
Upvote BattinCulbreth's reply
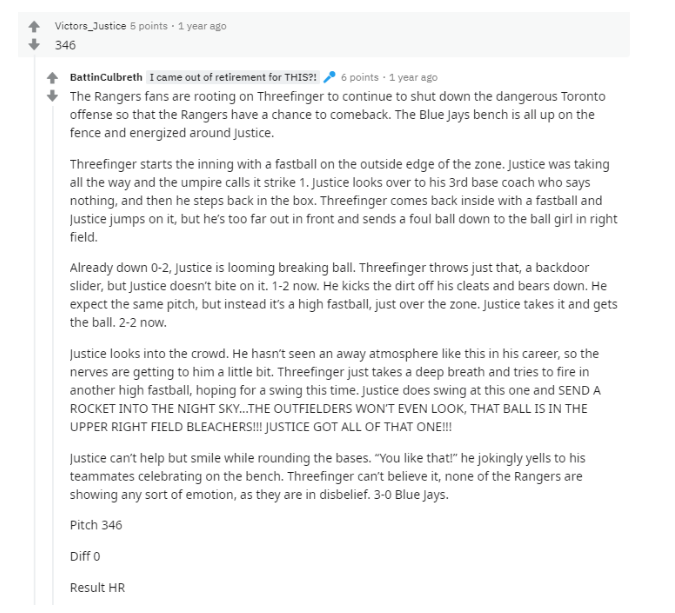tap(53, 78)
